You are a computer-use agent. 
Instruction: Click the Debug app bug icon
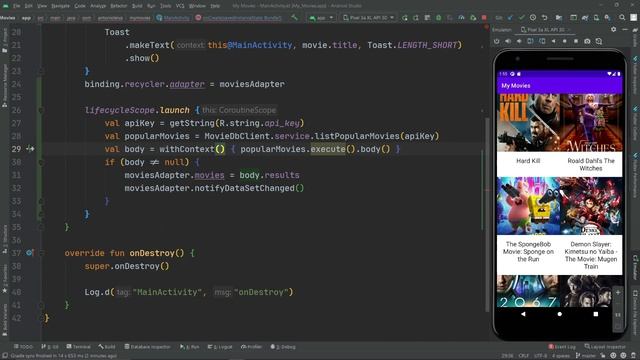pyautogui.click(x=439, y=18)
